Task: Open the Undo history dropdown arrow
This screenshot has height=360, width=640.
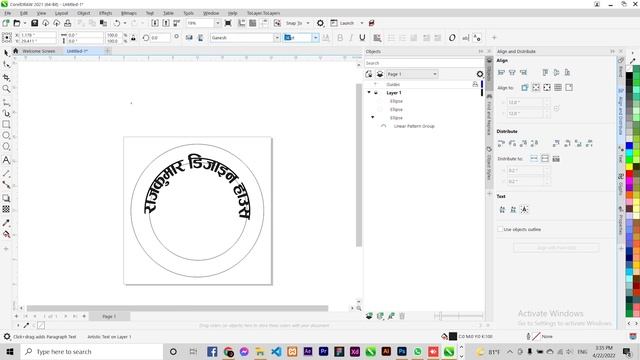Action: click(x=125, y=23)
